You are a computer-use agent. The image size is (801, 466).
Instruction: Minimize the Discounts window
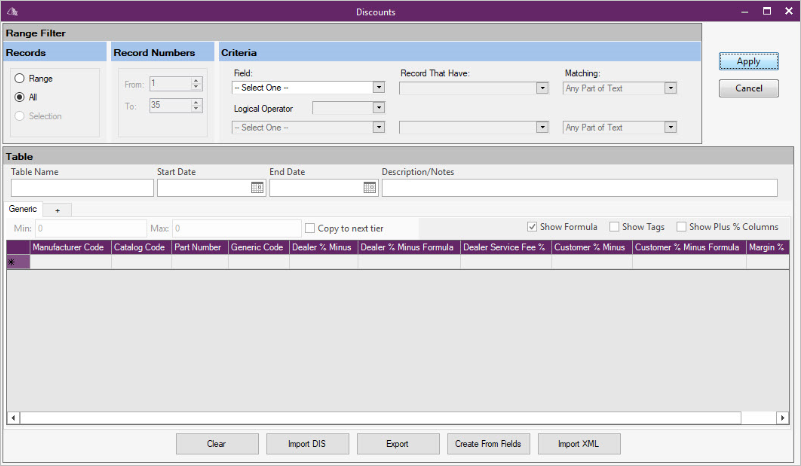coord(745,11)
